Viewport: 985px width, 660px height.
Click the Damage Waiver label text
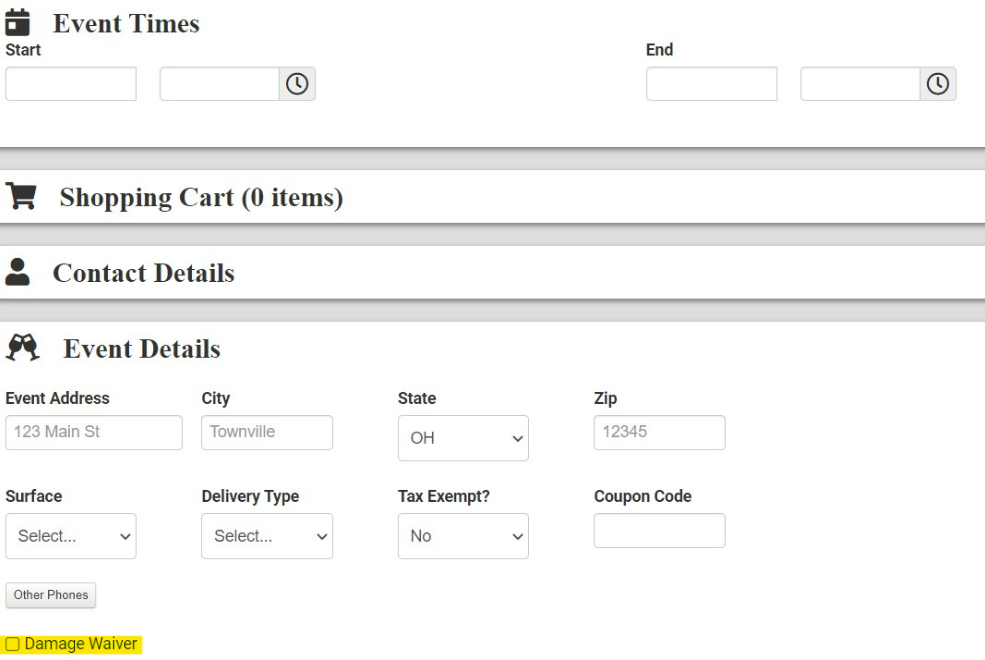pyautogui.click(x=80, y=644)
